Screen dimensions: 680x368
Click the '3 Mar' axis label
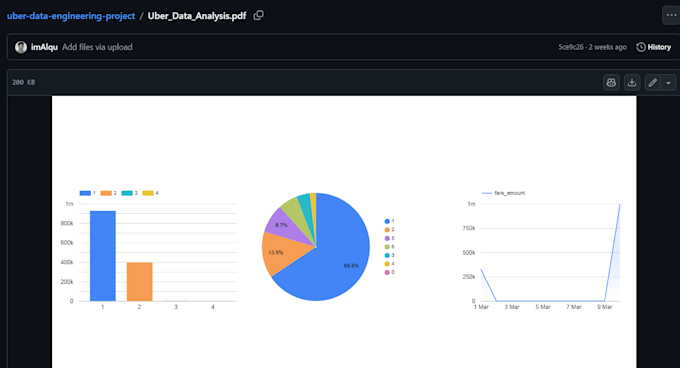pos(512,307)
